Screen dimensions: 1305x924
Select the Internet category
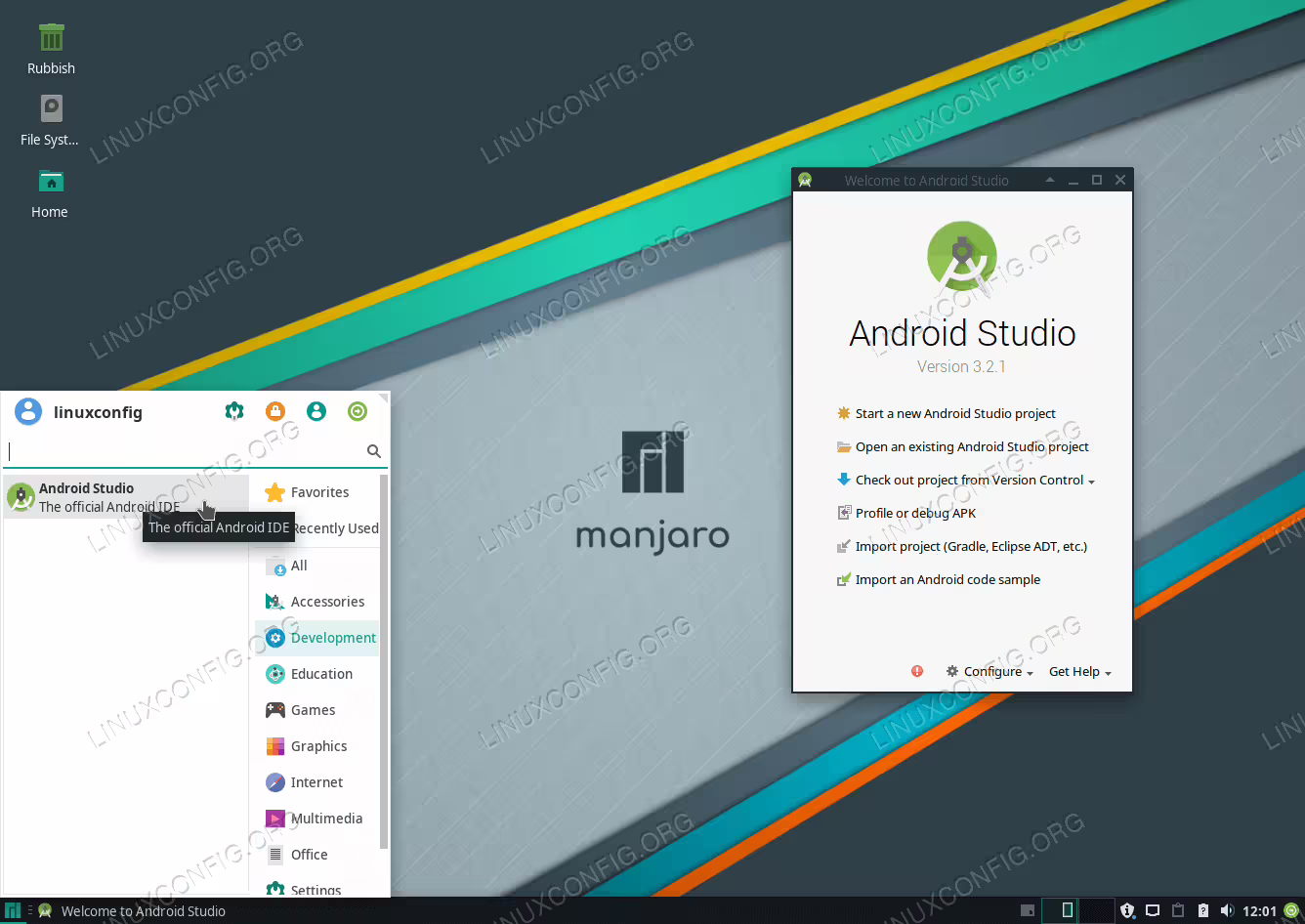tap(316, 782)
